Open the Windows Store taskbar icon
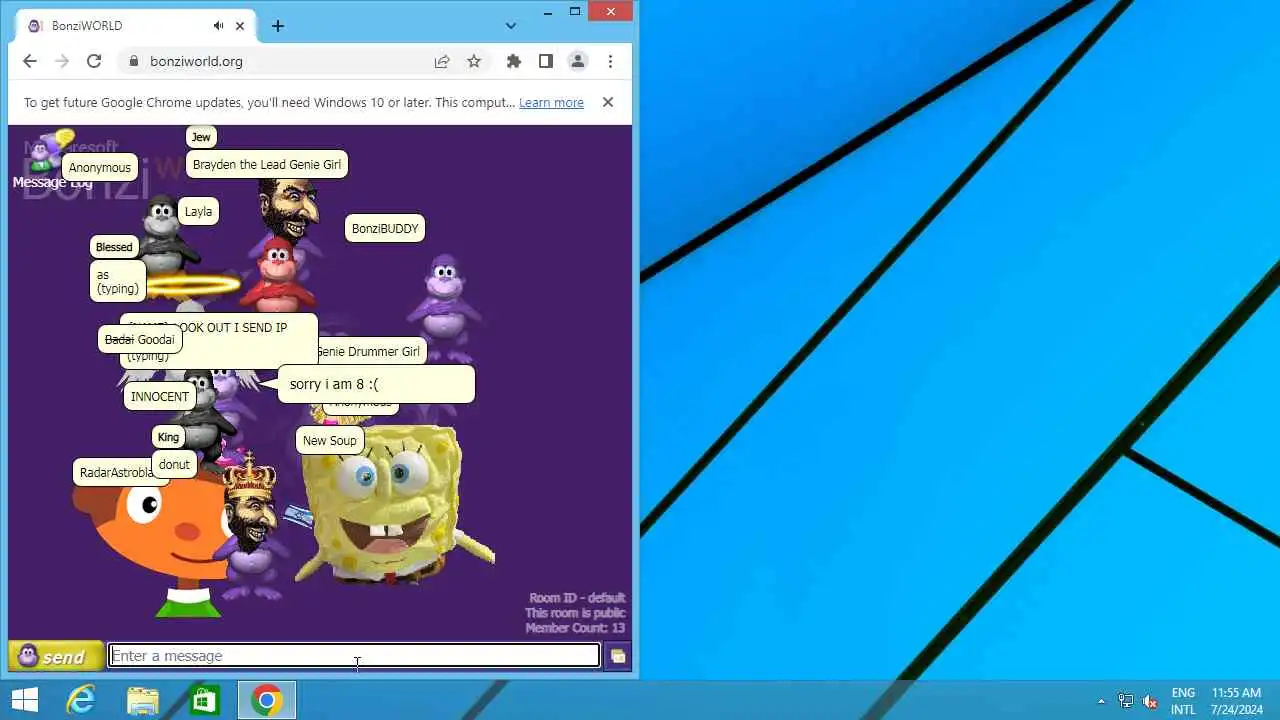Screen dimensions: 1280x720 coord(205,700)
